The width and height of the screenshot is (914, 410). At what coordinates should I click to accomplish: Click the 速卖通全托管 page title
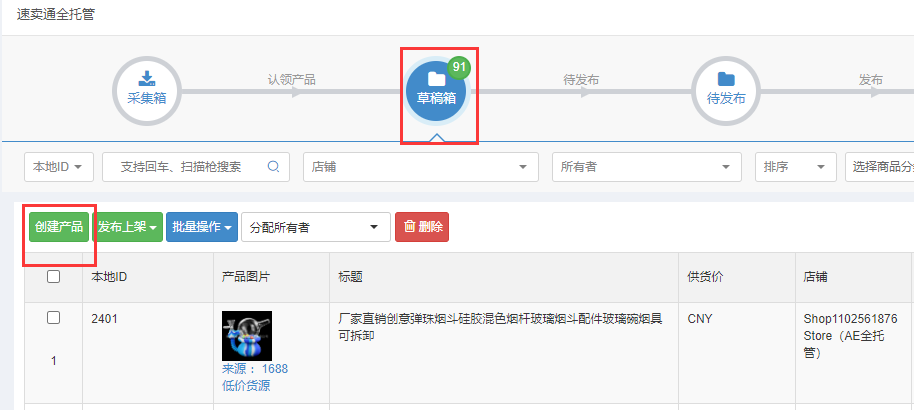click(55, 15)
